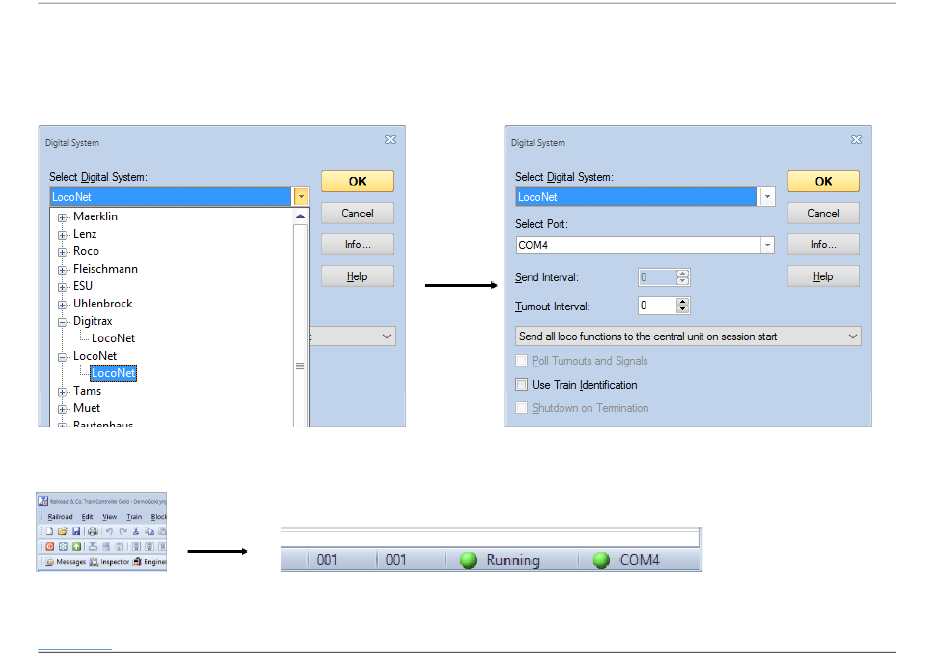The image size is (950, 655).
Task: Click the Messages window icon
Action: click(x=50, y=562)
